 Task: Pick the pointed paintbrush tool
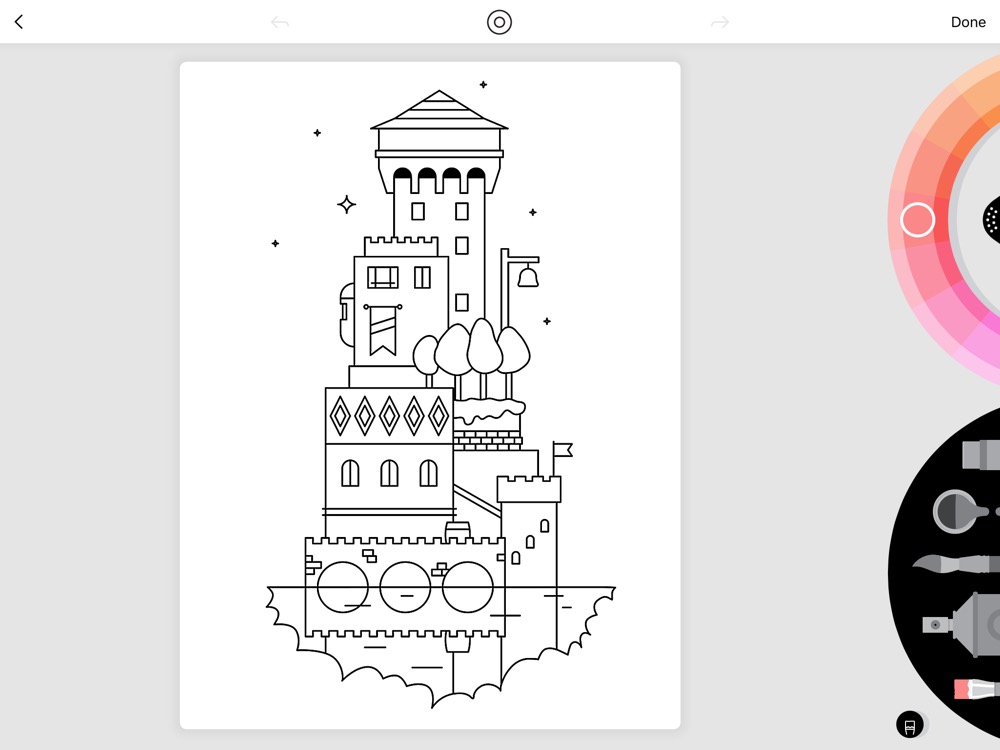pyautogui.click(x=955, y=565)
